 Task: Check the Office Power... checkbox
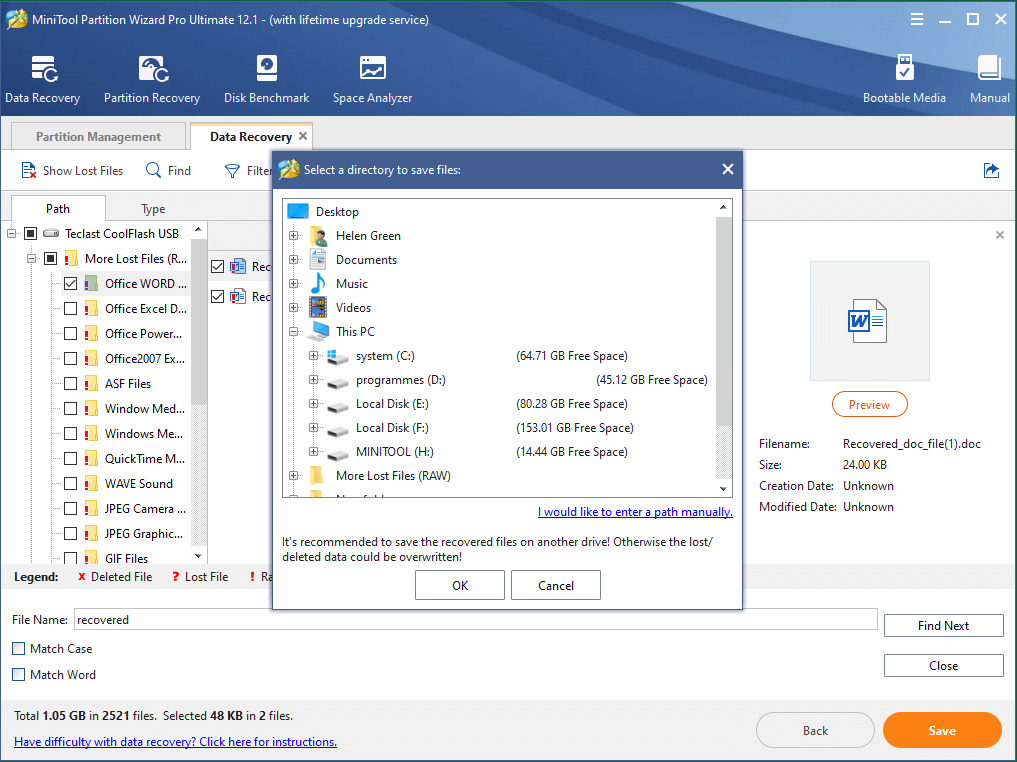(x=71, y=333)
